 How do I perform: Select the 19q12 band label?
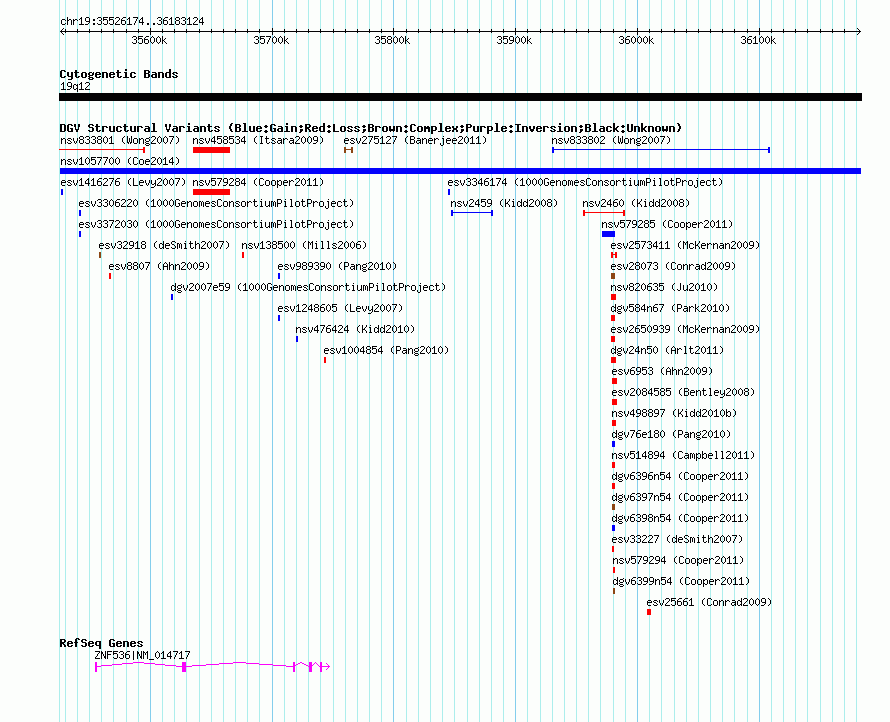coord(75,86)
